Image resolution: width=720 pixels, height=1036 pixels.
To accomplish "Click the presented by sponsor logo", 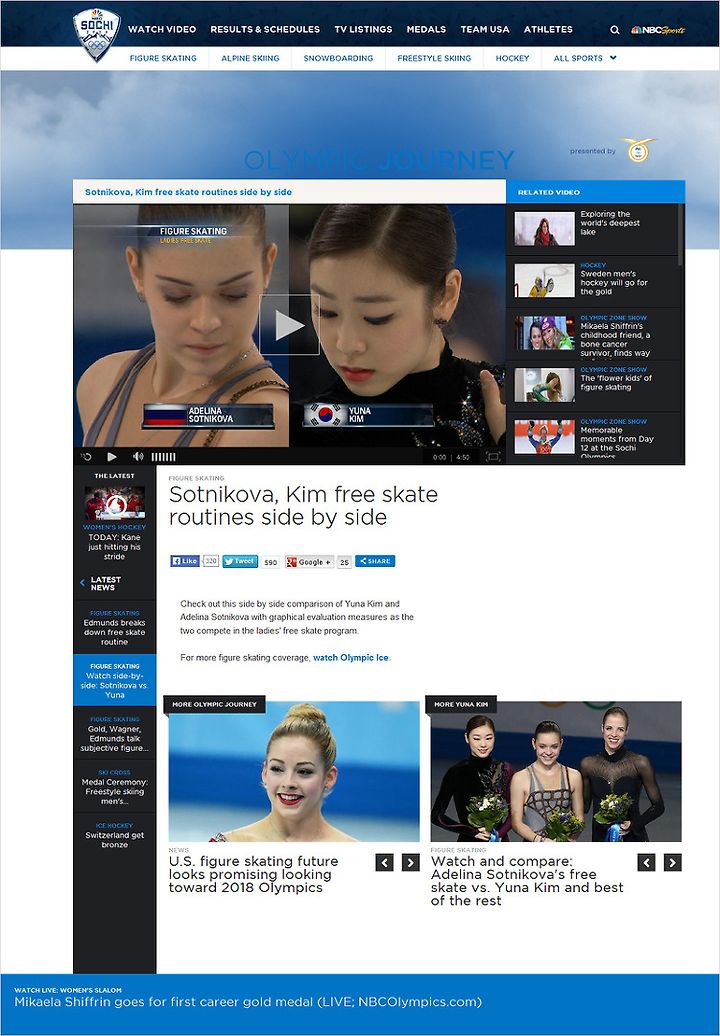I will point(639,151).
